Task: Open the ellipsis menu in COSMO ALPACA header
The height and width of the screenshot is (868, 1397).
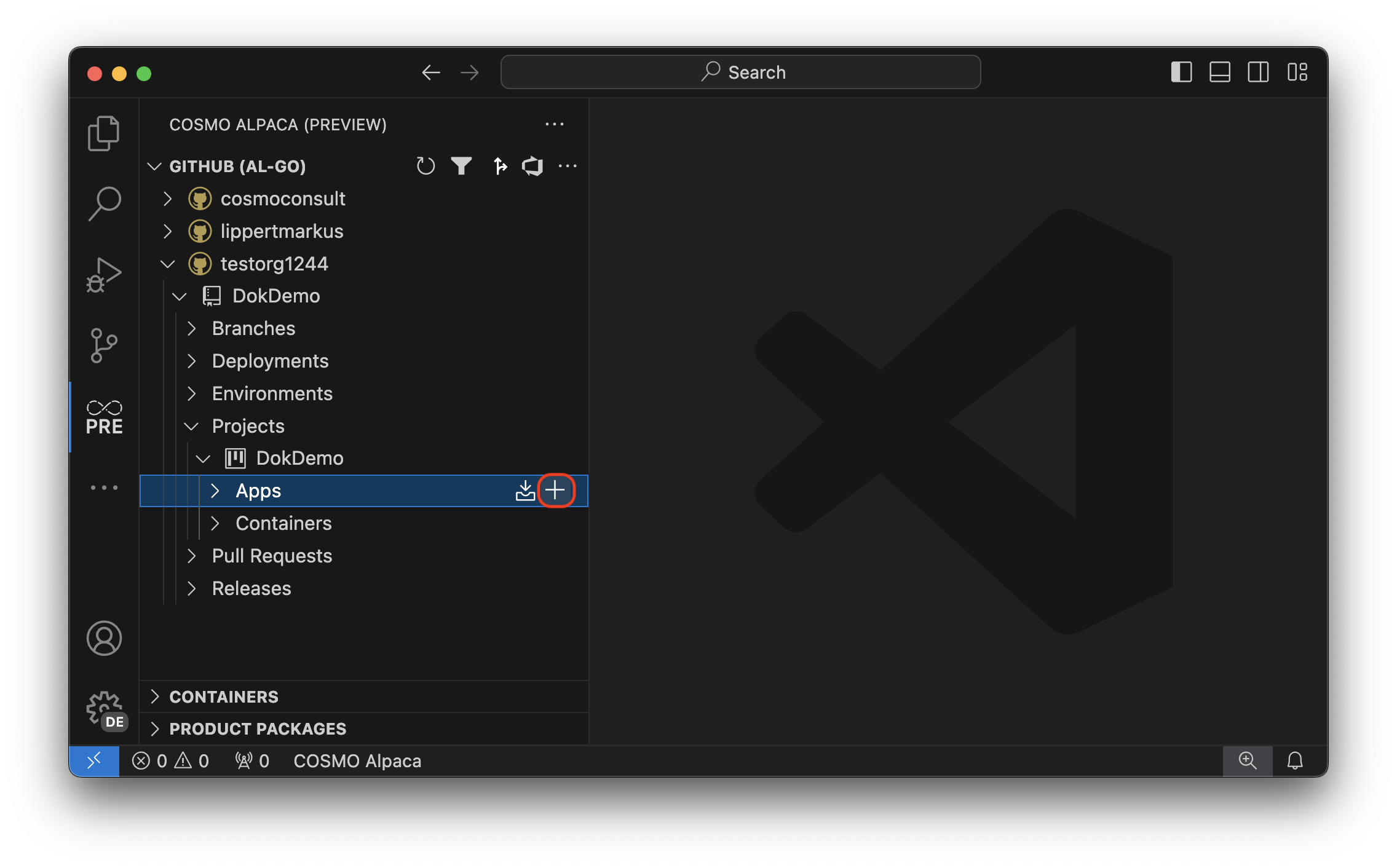Action: 555,124
